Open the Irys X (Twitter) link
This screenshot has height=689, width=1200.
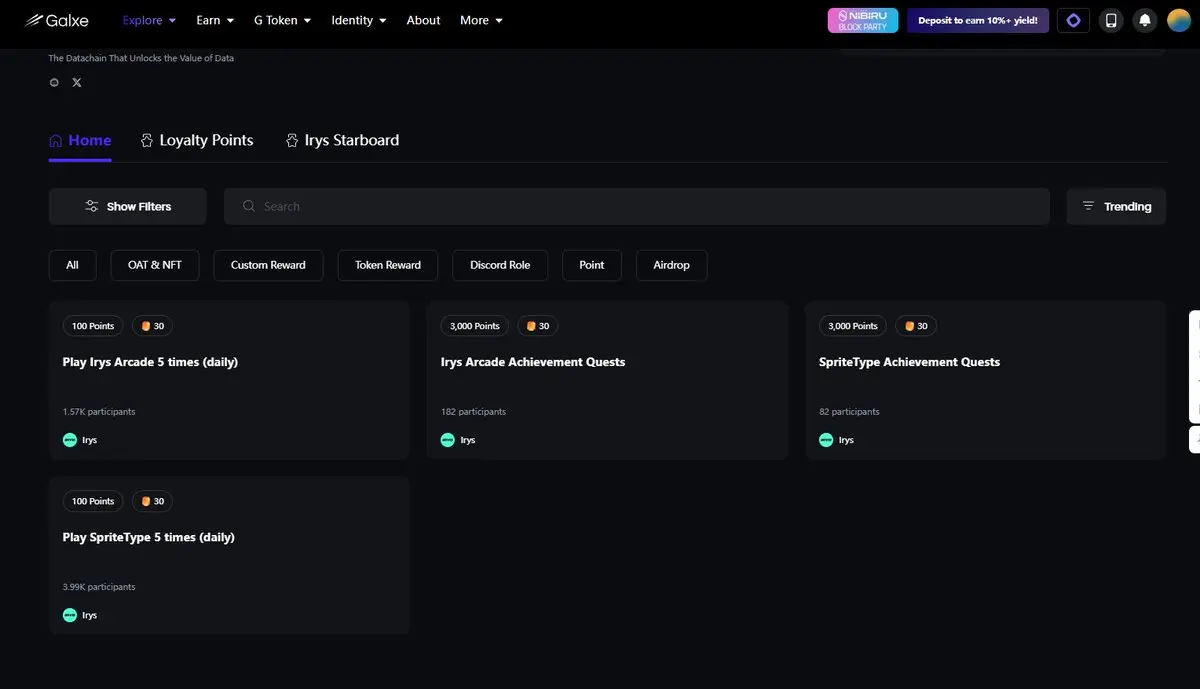pos(77,82)
